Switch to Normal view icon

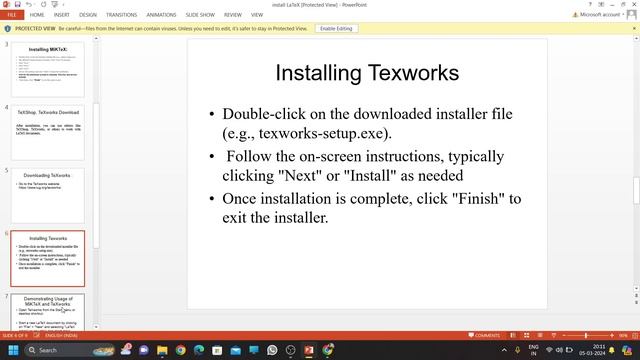point(513,336)
